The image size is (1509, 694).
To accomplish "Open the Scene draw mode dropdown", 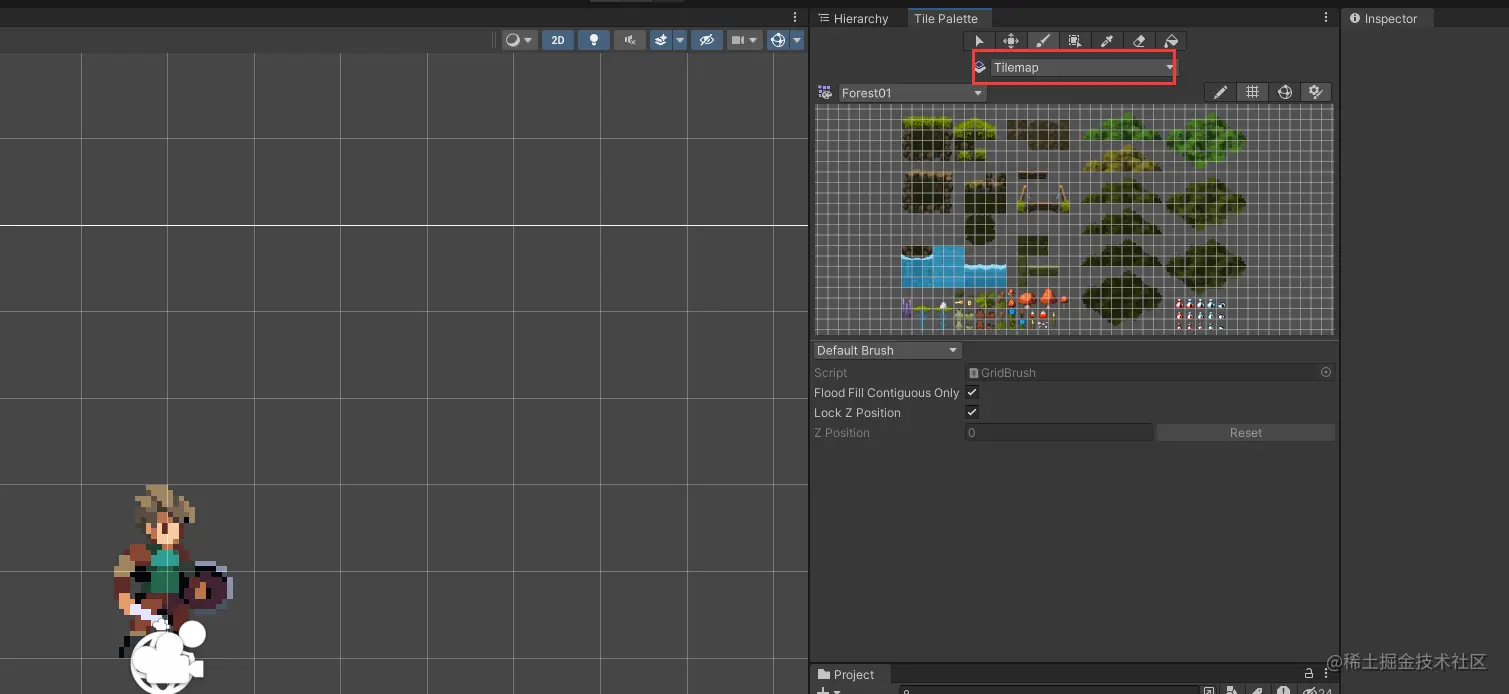I will 518,40.
